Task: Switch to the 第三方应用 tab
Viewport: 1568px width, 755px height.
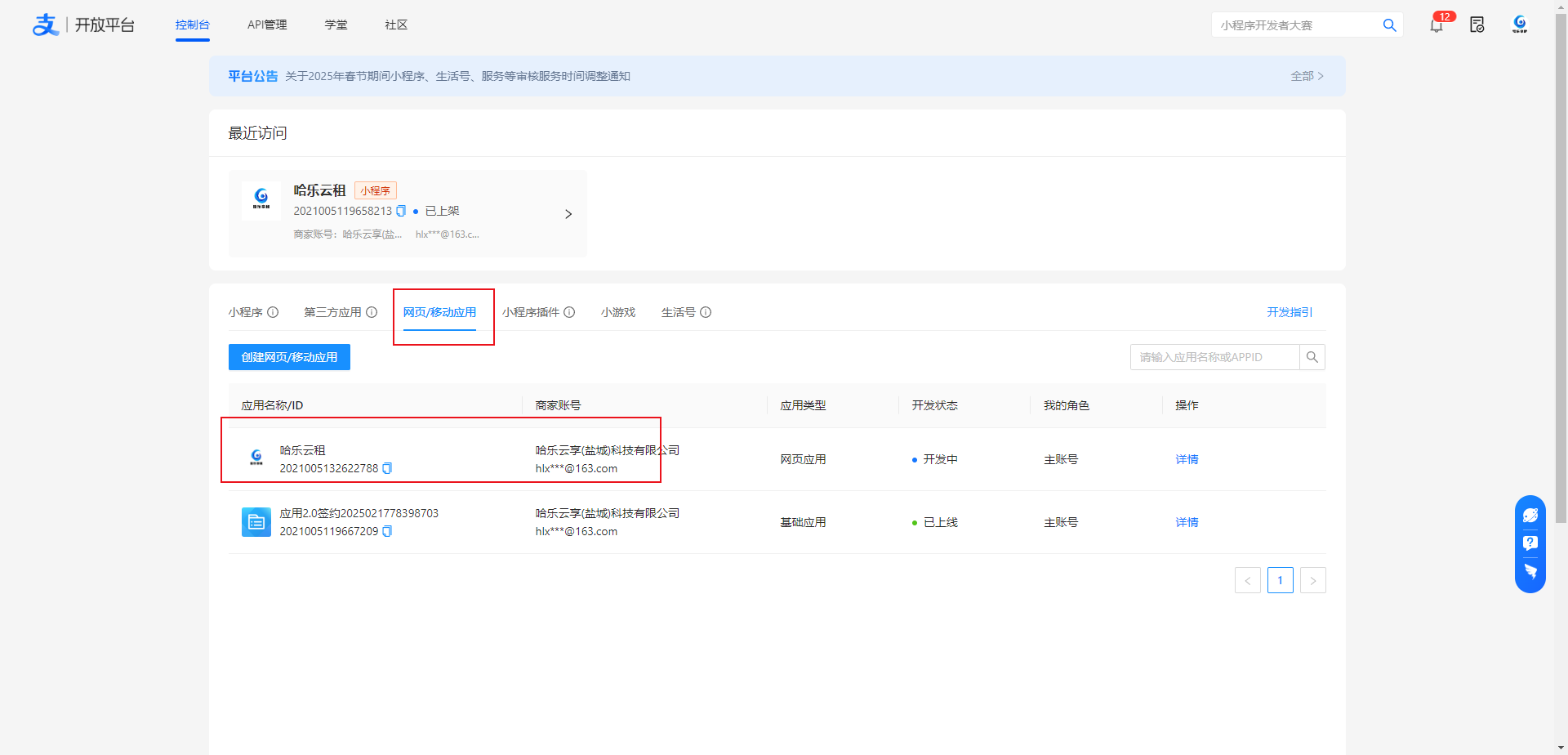Action: tap(332, 312)
